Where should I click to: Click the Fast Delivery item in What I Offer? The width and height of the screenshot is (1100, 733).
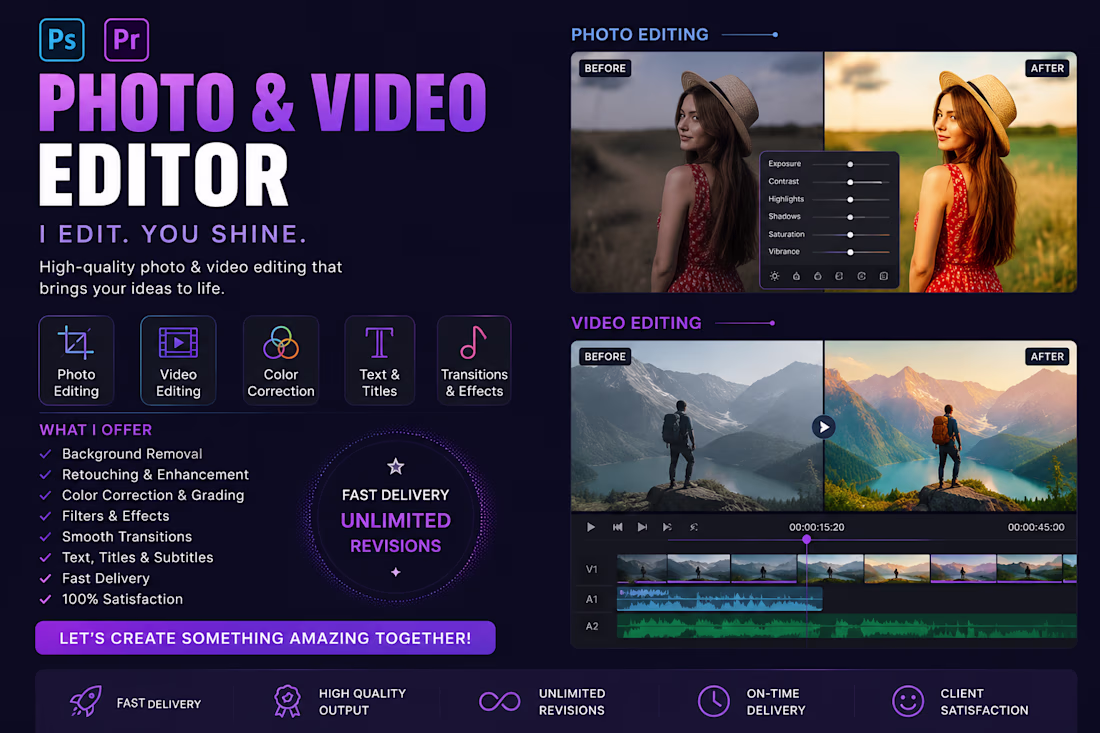point(106,579)
